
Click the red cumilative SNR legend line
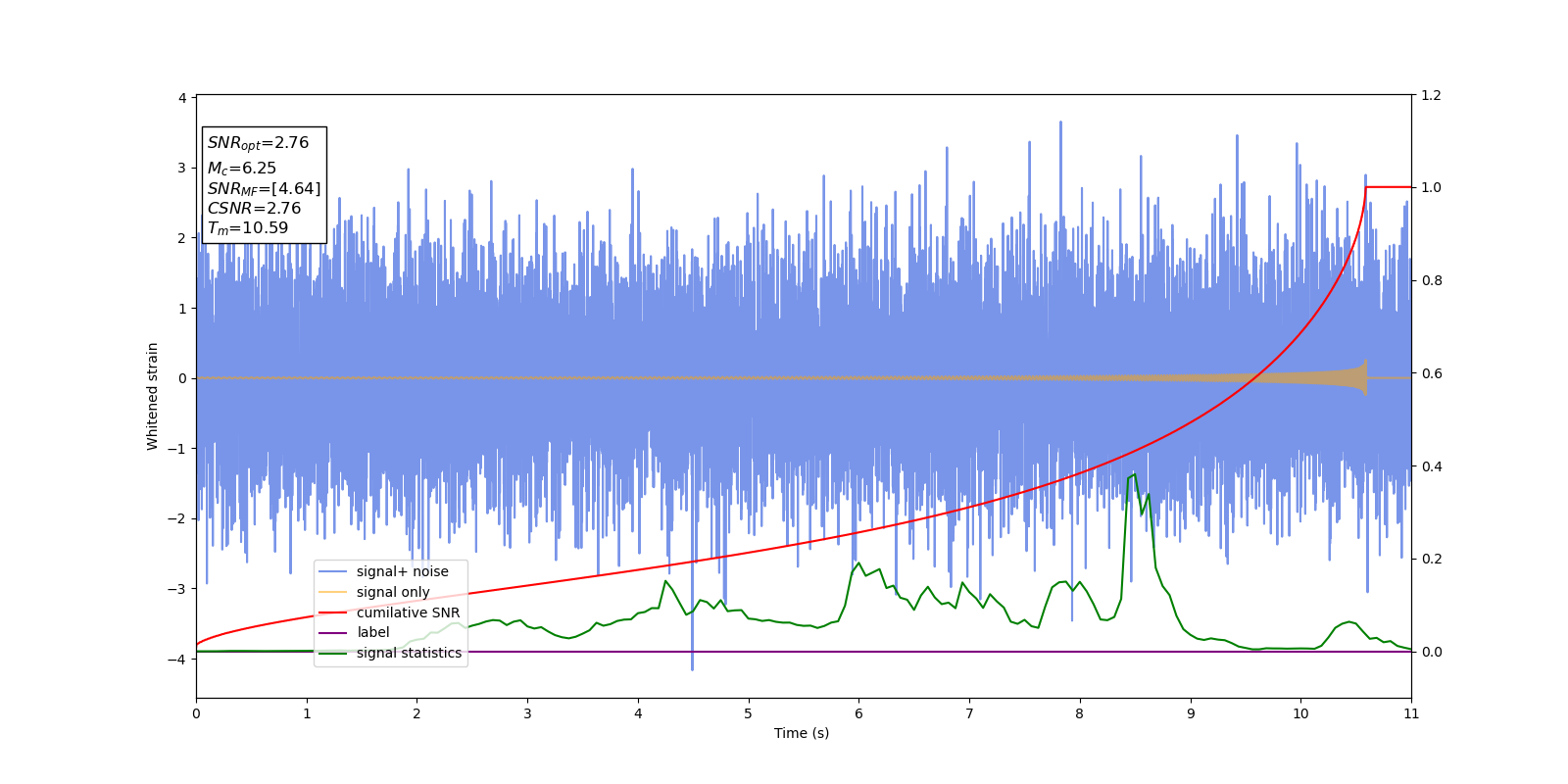[333, 612]
